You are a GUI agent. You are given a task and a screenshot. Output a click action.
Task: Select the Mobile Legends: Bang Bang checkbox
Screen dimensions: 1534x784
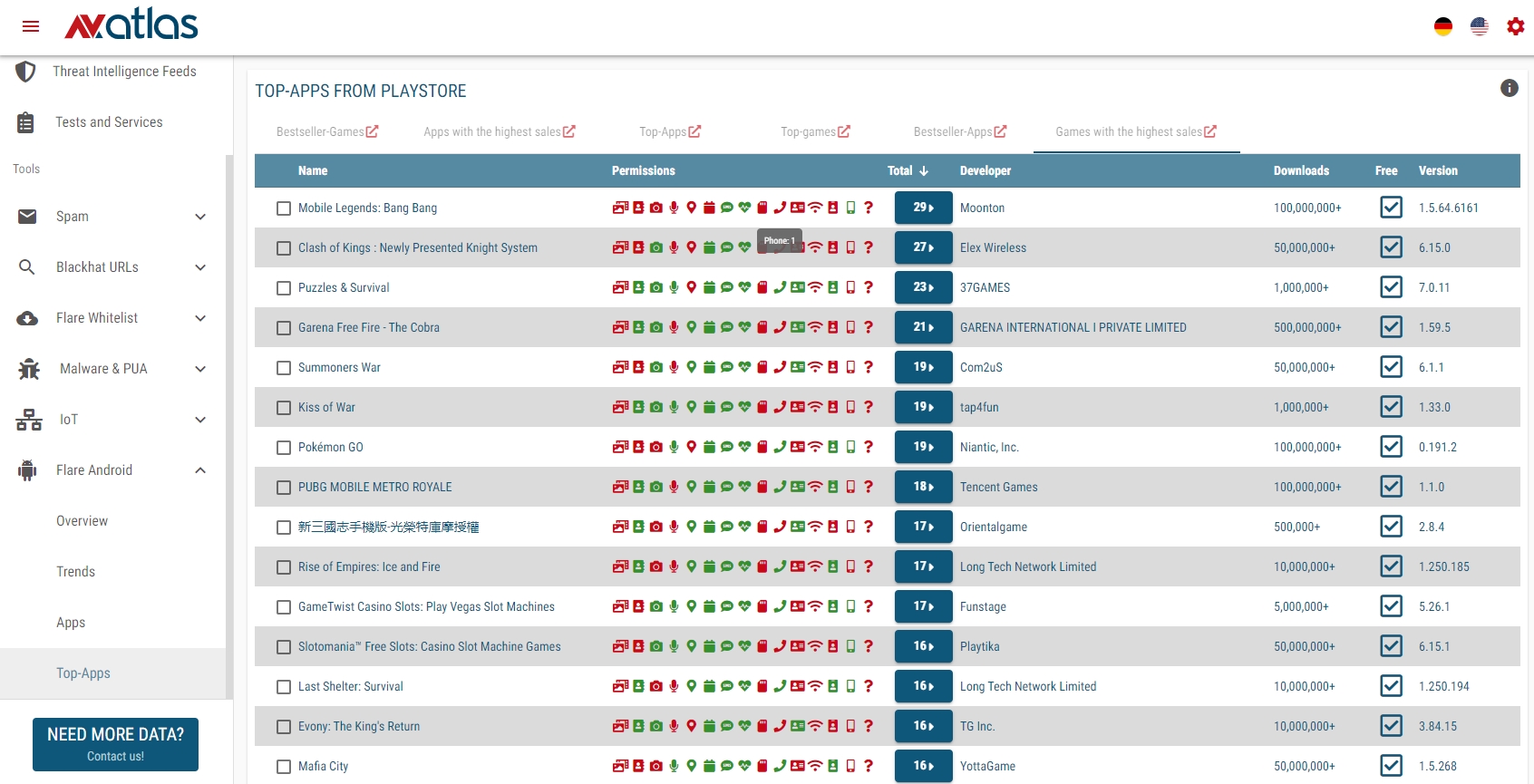(x=284, y=208)
